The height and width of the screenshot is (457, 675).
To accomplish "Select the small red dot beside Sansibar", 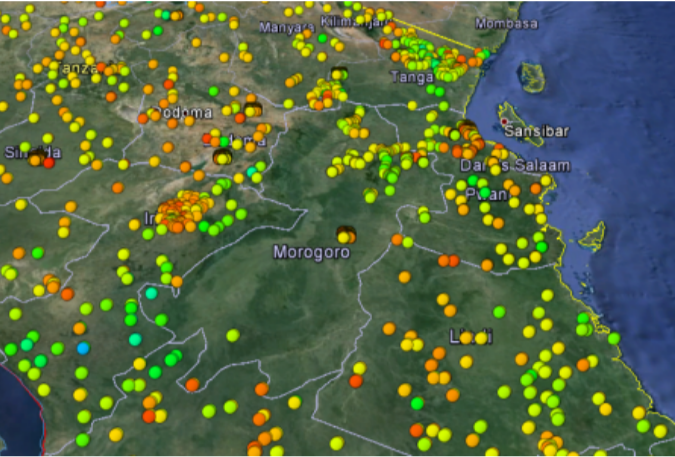I will [x=505, y=122].
